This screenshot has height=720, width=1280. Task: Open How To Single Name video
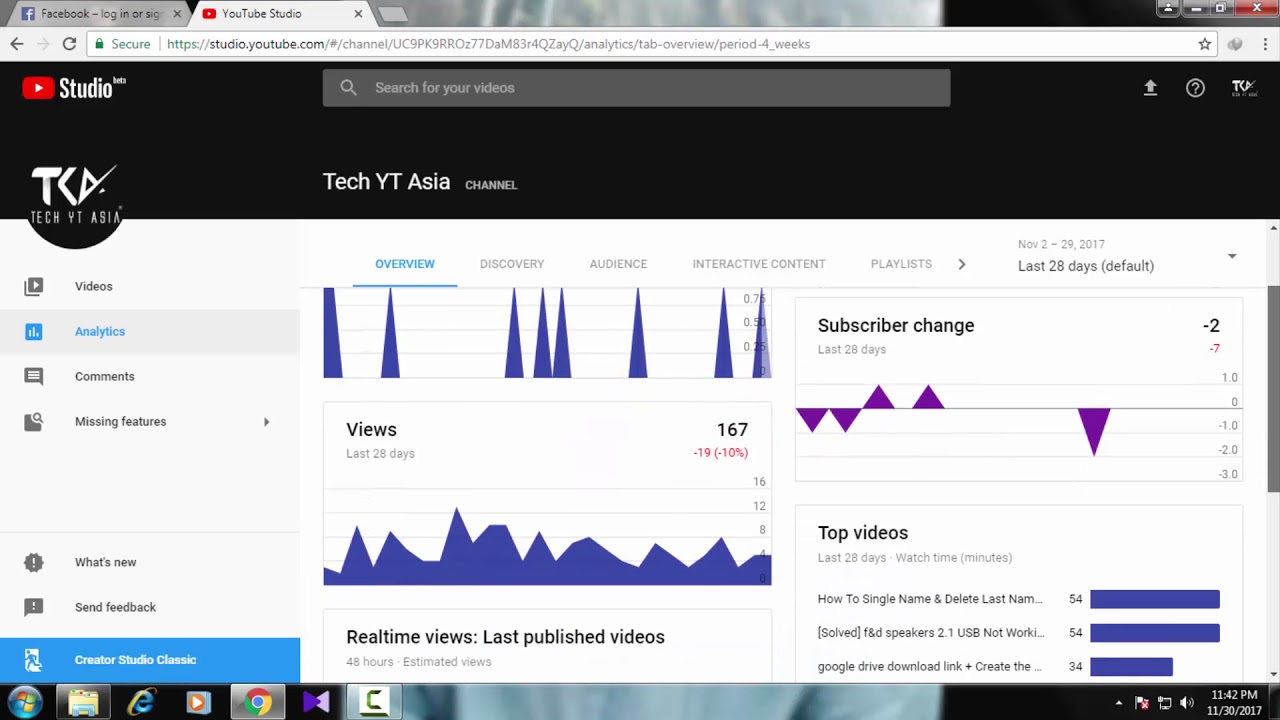(x=930, y=599)
